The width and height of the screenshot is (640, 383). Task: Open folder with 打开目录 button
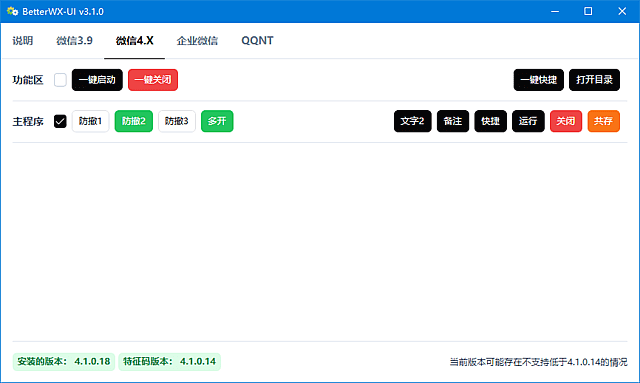tap(594, 80)
